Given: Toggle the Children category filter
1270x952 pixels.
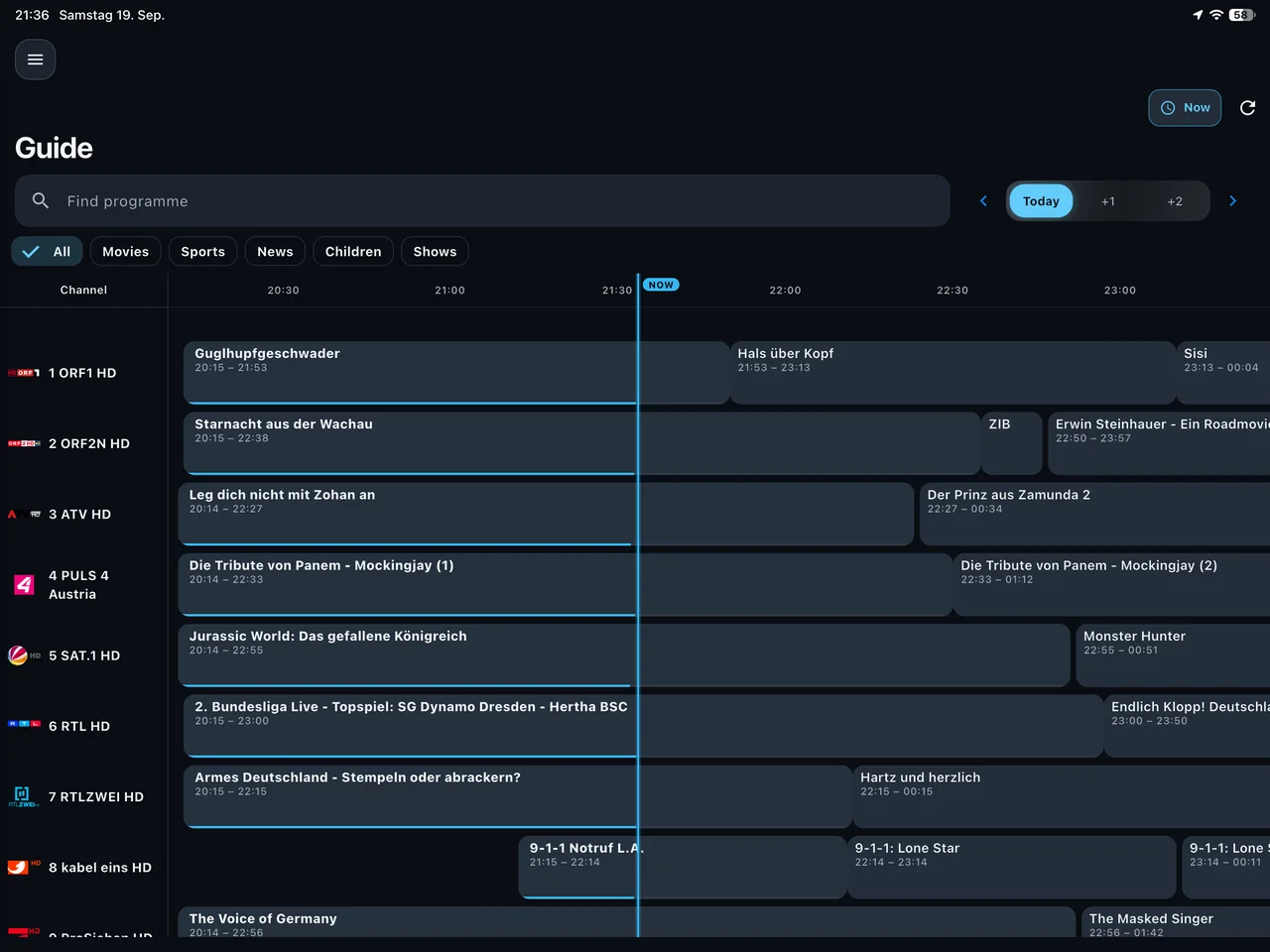Looking at the screenshot, I should tap(353, 252).
